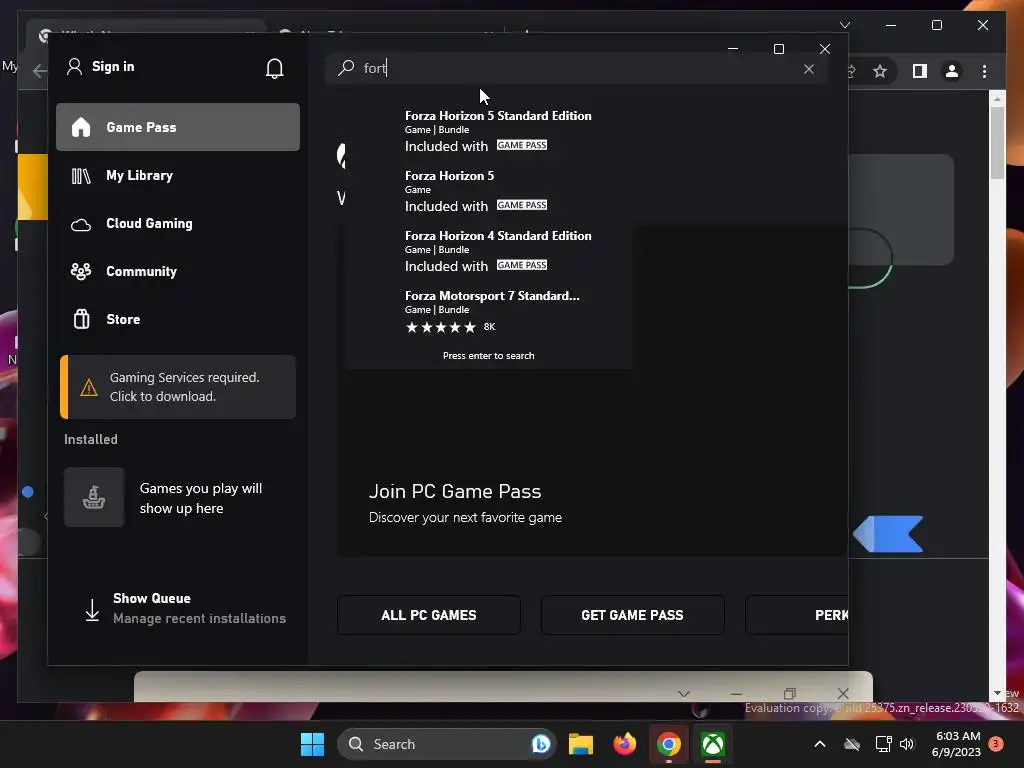Click Chrome back arrow button
Screen dimensions: 1024x768
[x=39, y=71]
